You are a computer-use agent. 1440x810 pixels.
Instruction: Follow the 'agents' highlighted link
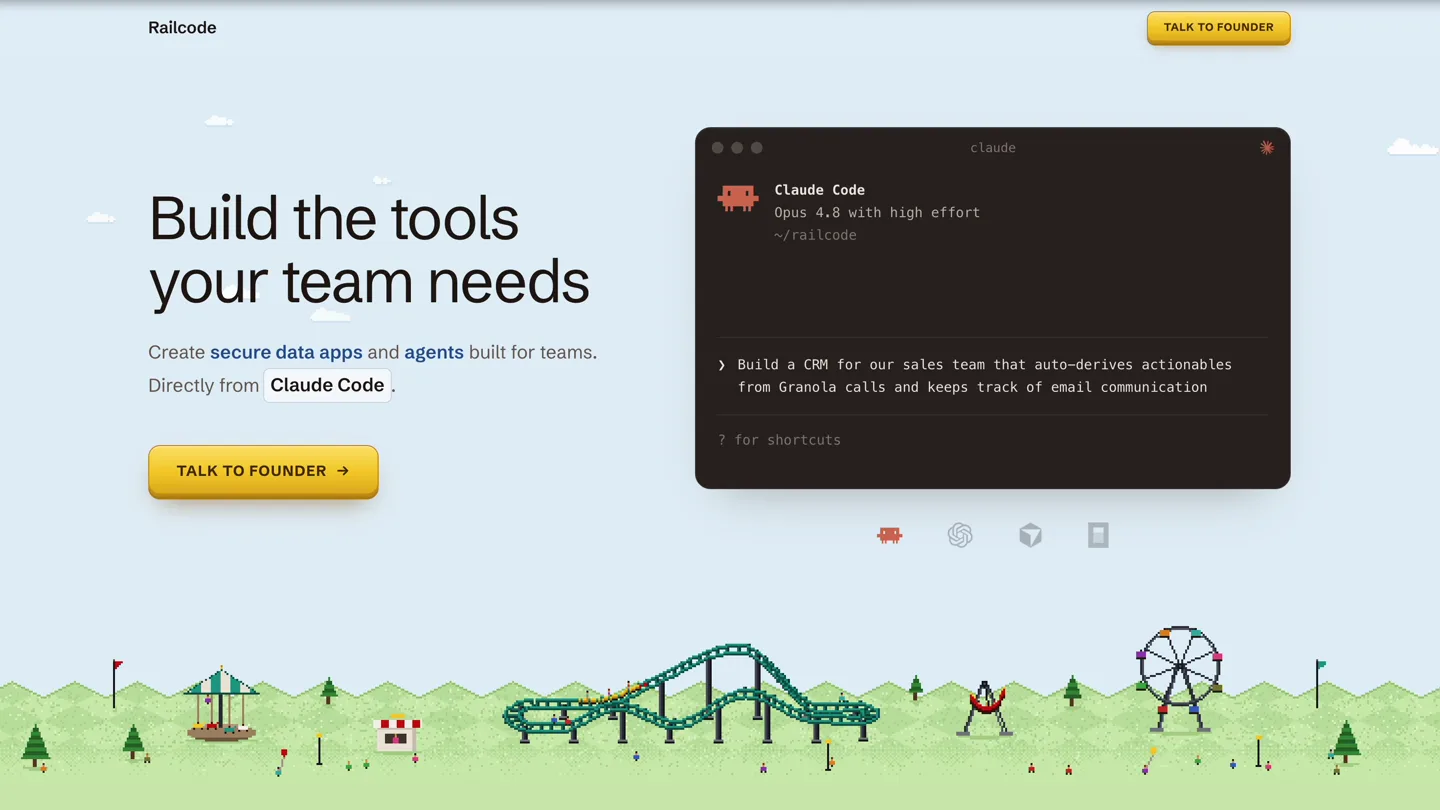[x=434, y=352]
